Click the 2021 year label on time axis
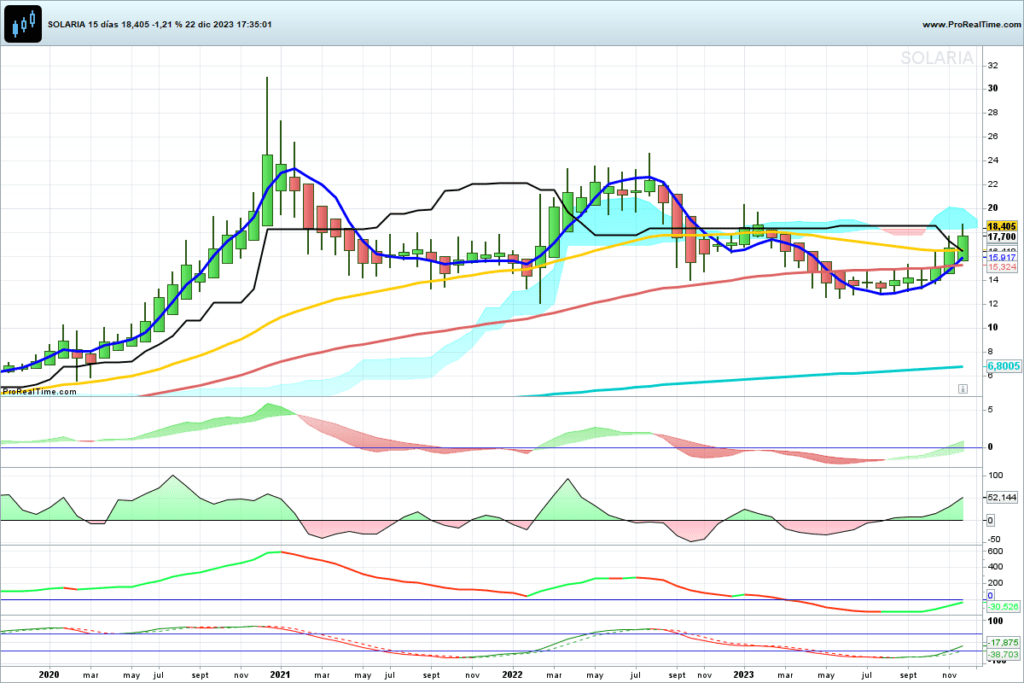Screen dimensions: 1024x683 tap(280, 675)
